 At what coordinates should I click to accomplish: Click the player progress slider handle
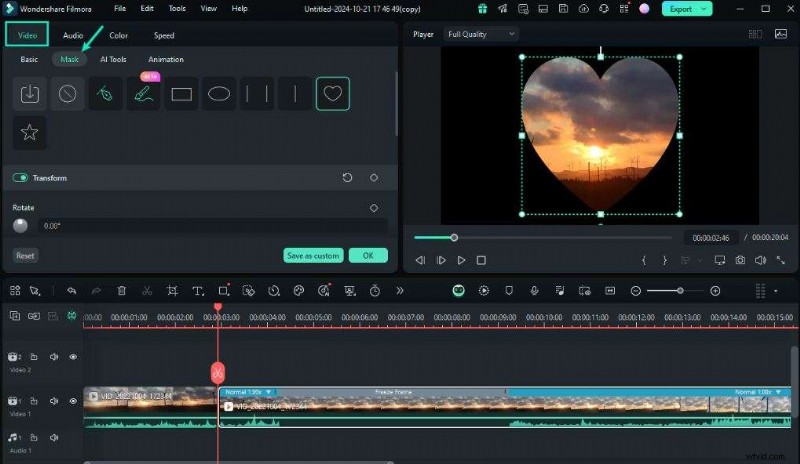(x=454, y=237)
